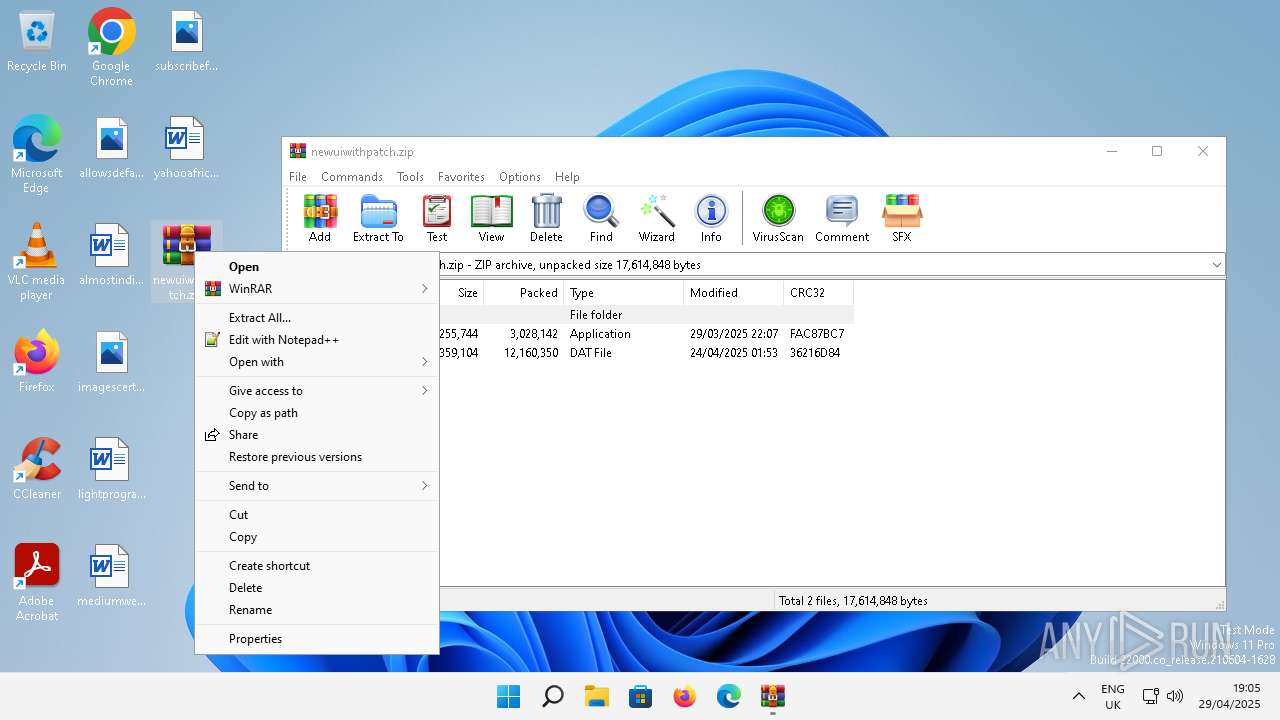
Task: Sort by the Packed column header
Action: tap(523, 293)
